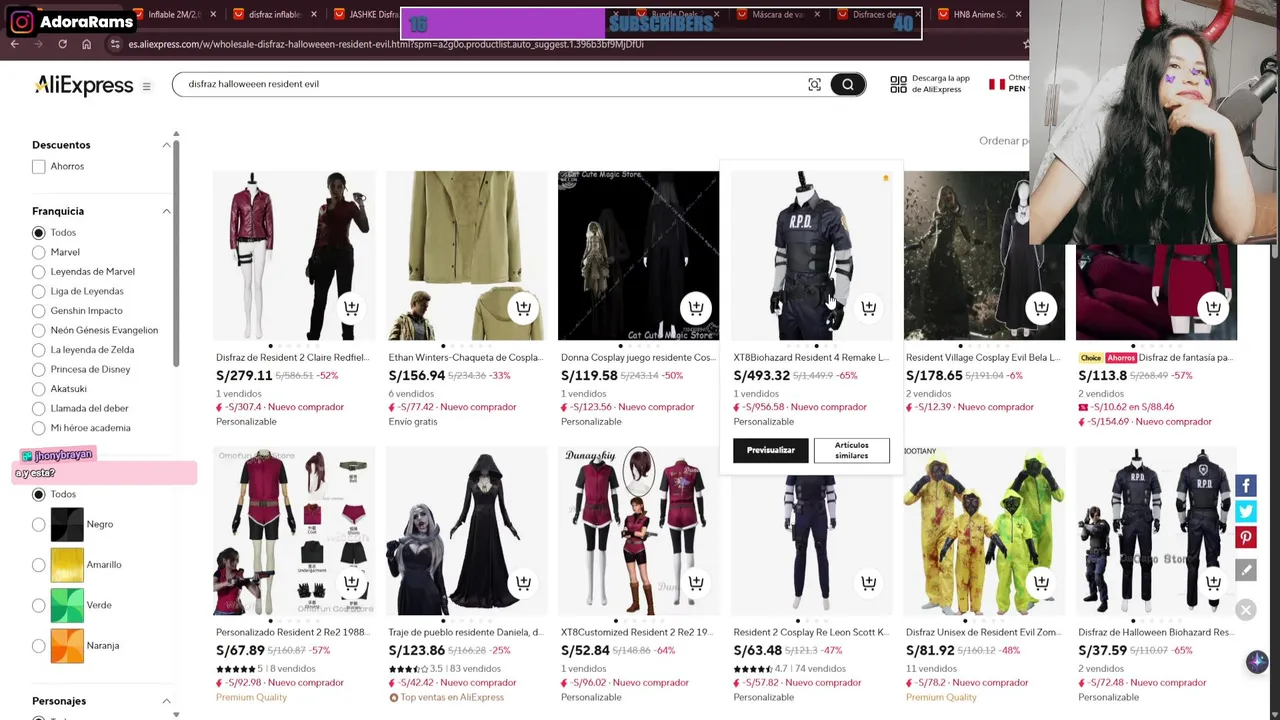Add Ethan Winters jacket to cart
The image size is (1280, 720).
[523, 308]
